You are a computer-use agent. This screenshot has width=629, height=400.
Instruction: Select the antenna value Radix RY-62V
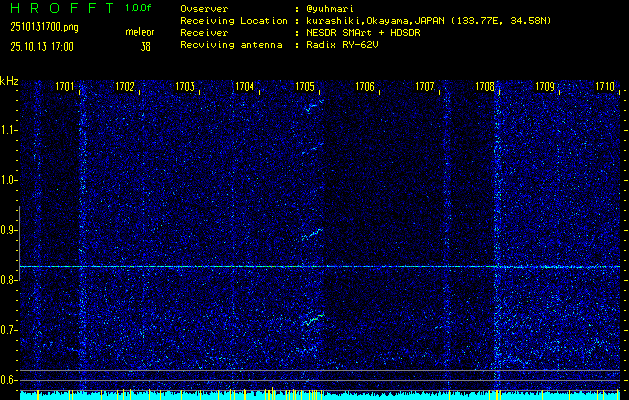click(342, 45)
